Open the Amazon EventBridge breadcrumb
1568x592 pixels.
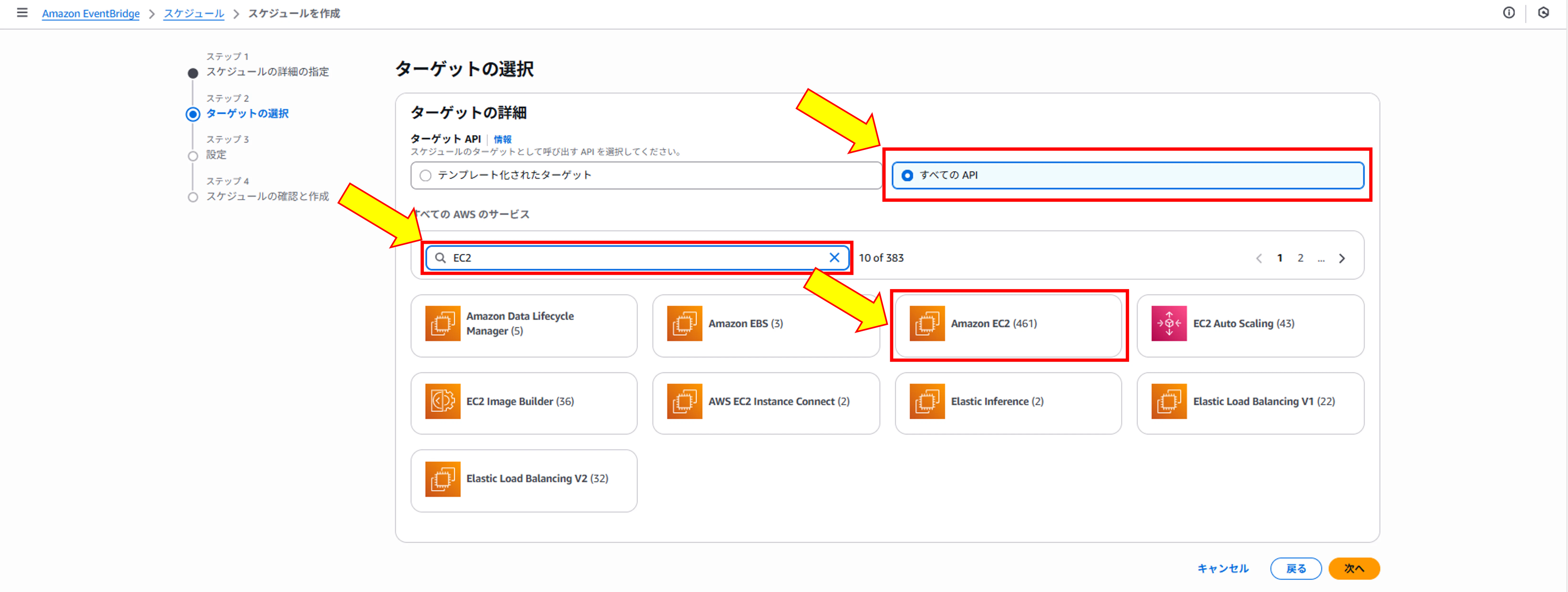(x=91, y=13)
